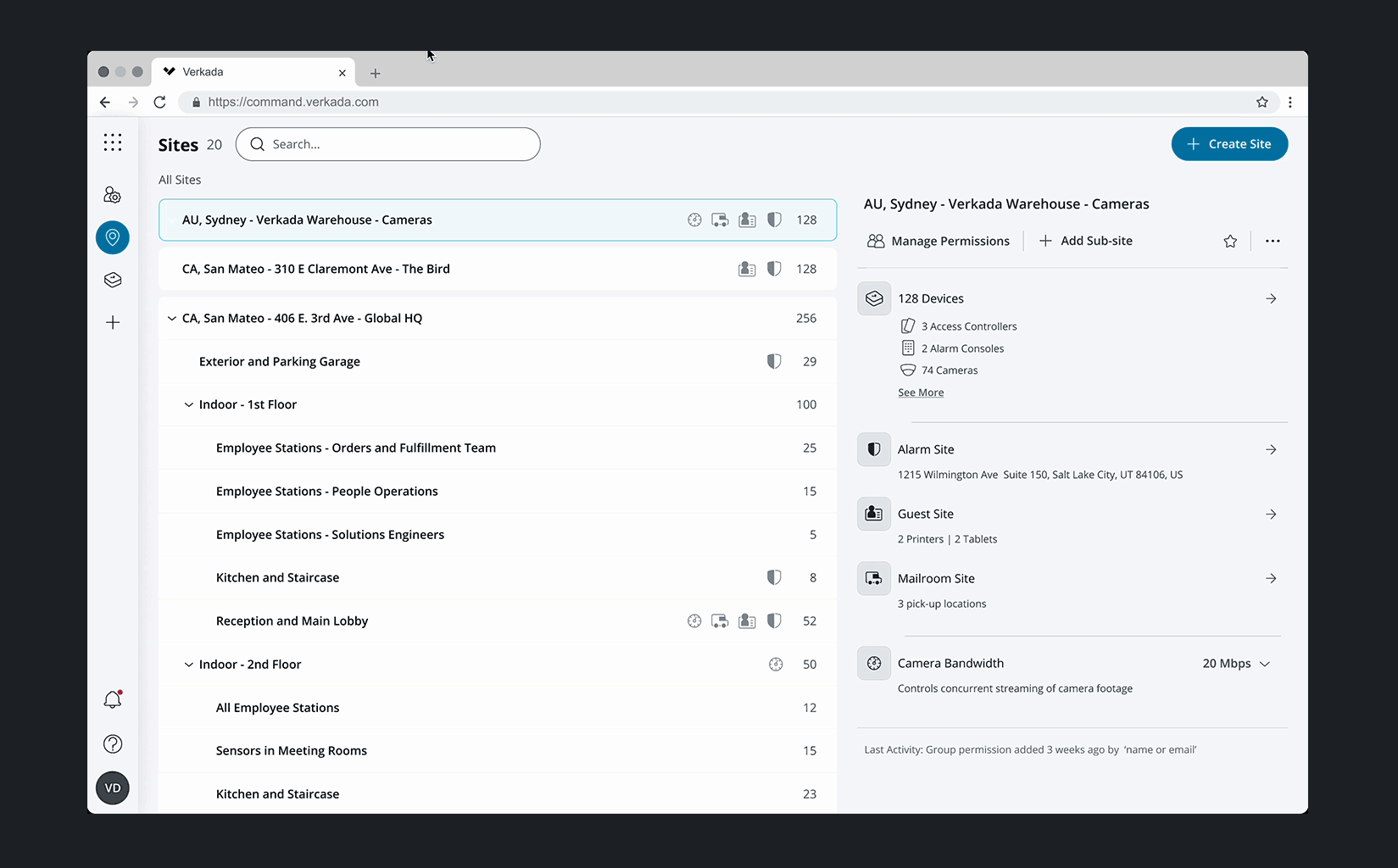This screenshot has height=868, width=1398.
Task: Select Exterior and Parking Garage sub-site
Action: [x=498, y=361]
